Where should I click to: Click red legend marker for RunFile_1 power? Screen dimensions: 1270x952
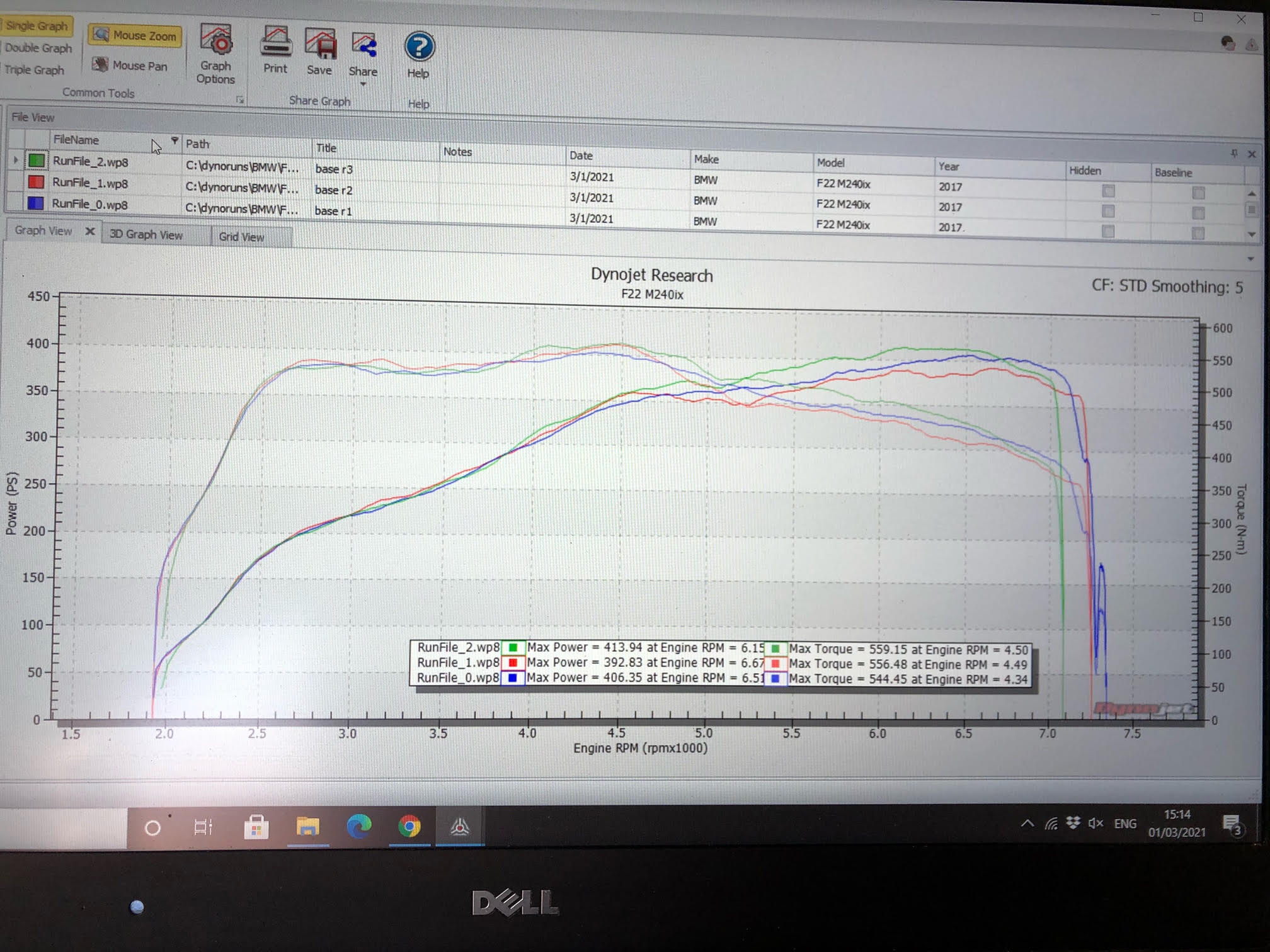(x=513, y=662)
